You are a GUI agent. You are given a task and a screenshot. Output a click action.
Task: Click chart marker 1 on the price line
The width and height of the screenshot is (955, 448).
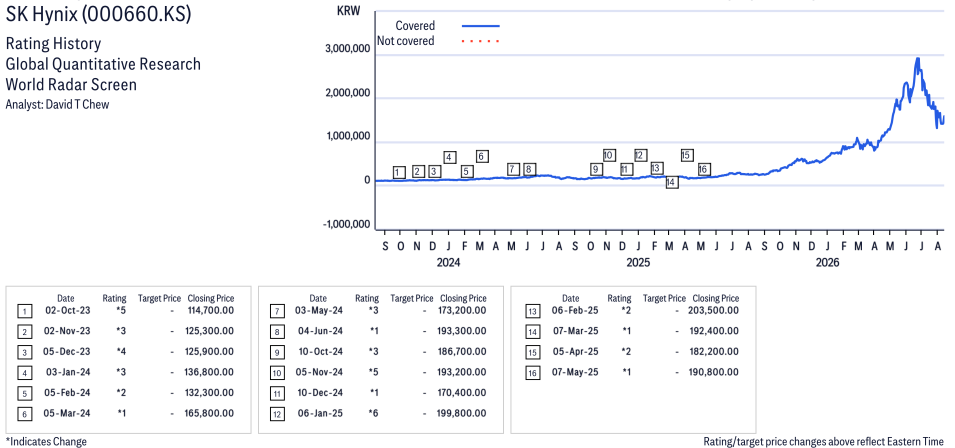400,172
